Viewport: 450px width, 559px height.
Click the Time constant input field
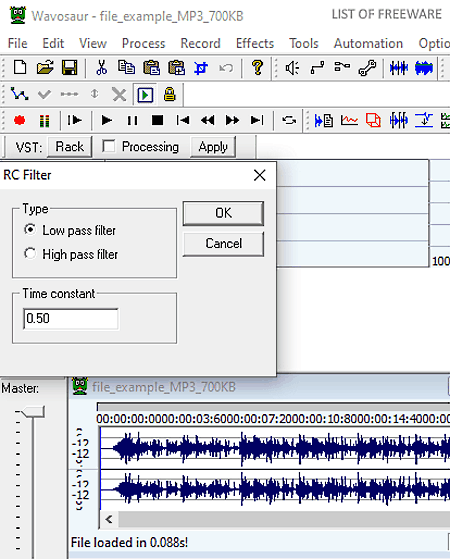tap(71, 318)
